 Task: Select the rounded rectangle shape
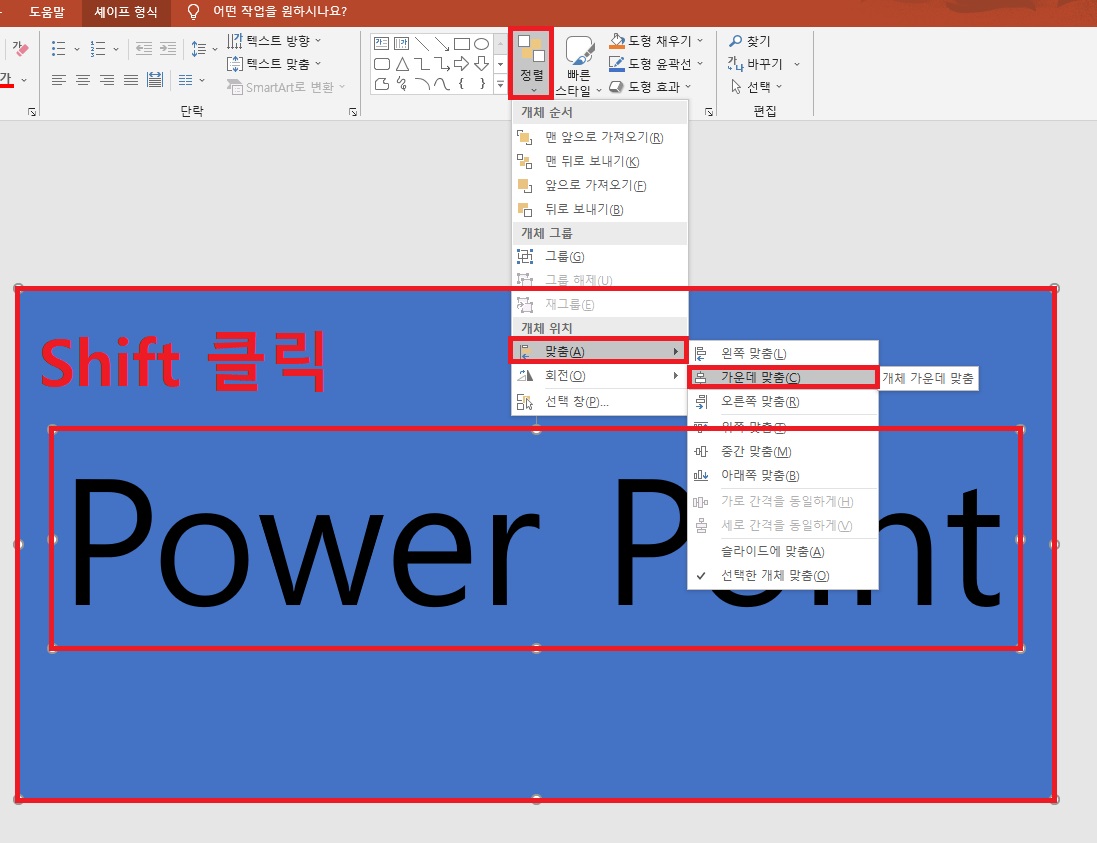382,64
